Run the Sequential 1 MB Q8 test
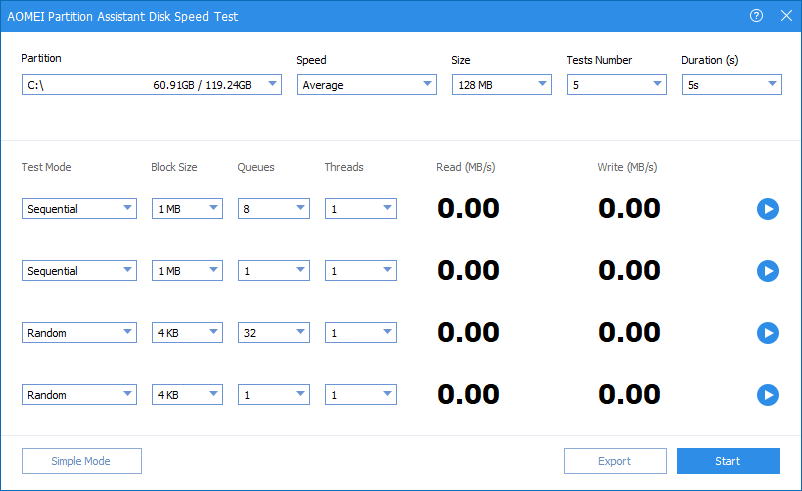Image resolution: width=802 pixels, height=491 pixels. point(768,209)
